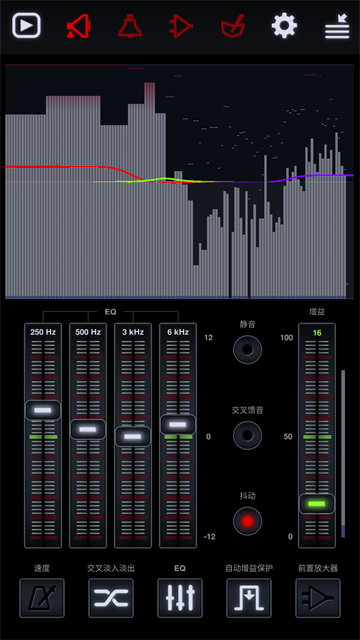360x640 pixels.
Task: Open settings via the gear icon
Action: (x=284, y=26)
